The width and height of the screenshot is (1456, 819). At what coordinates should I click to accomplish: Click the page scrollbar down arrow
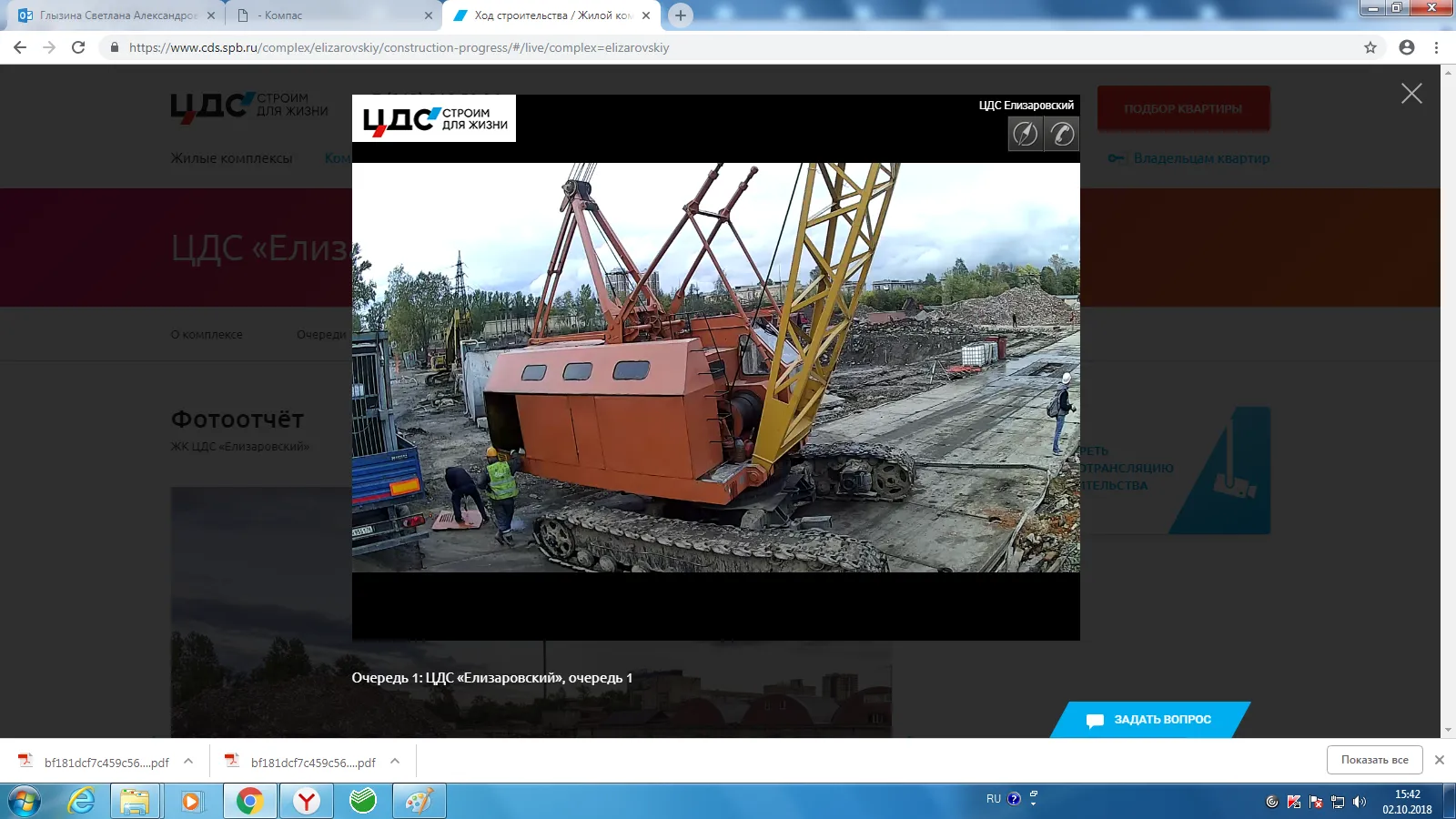coord(1448,730)
